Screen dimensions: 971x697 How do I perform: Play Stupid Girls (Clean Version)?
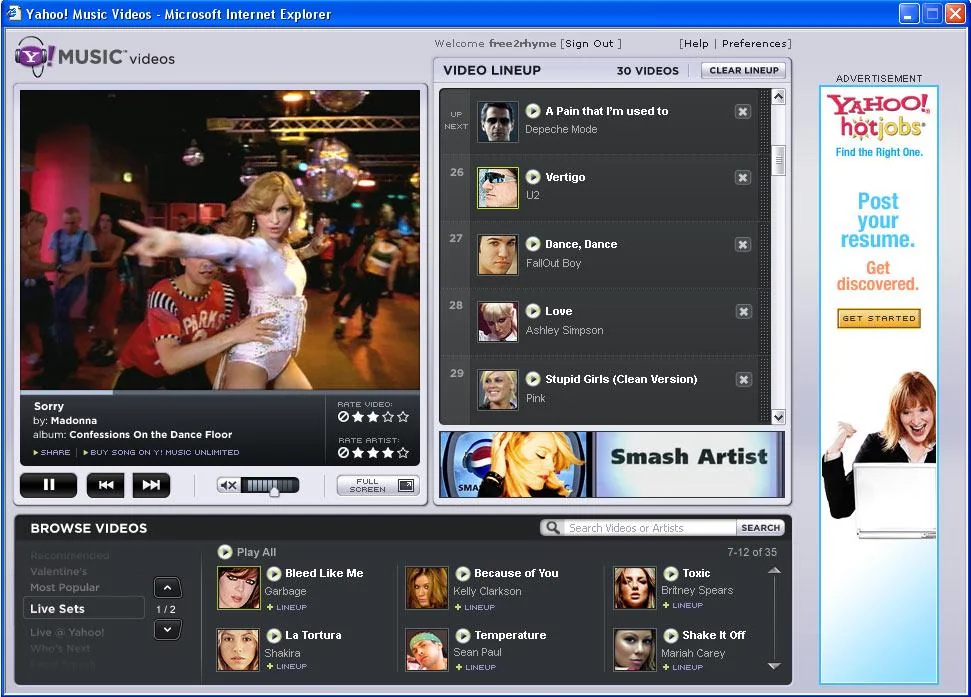click(533, 379)
